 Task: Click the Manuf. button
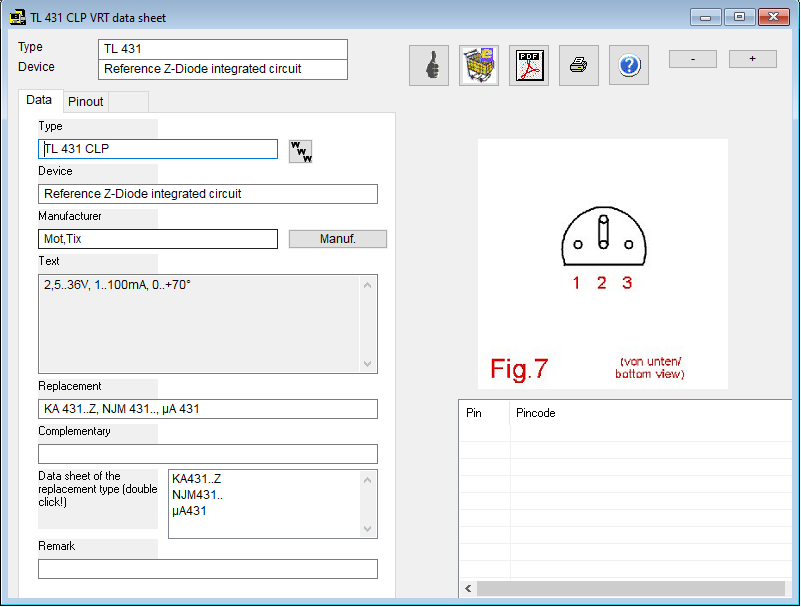coord(338,239)
